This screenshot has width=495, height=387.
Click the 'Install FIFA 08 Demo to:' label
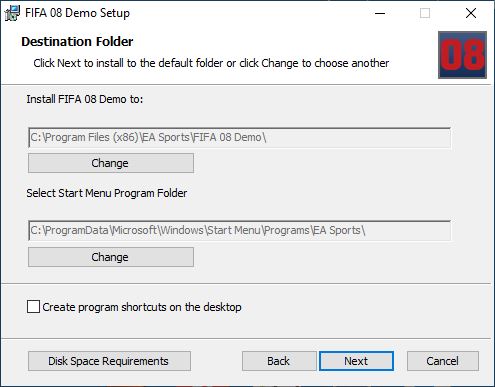85,99
